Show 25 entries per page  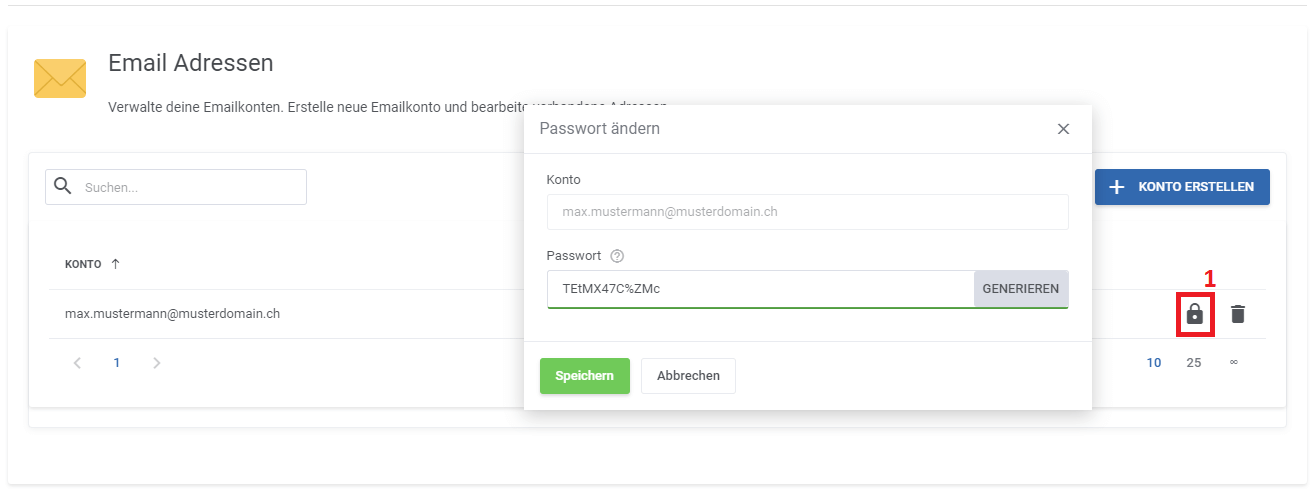click(1194, 362)
